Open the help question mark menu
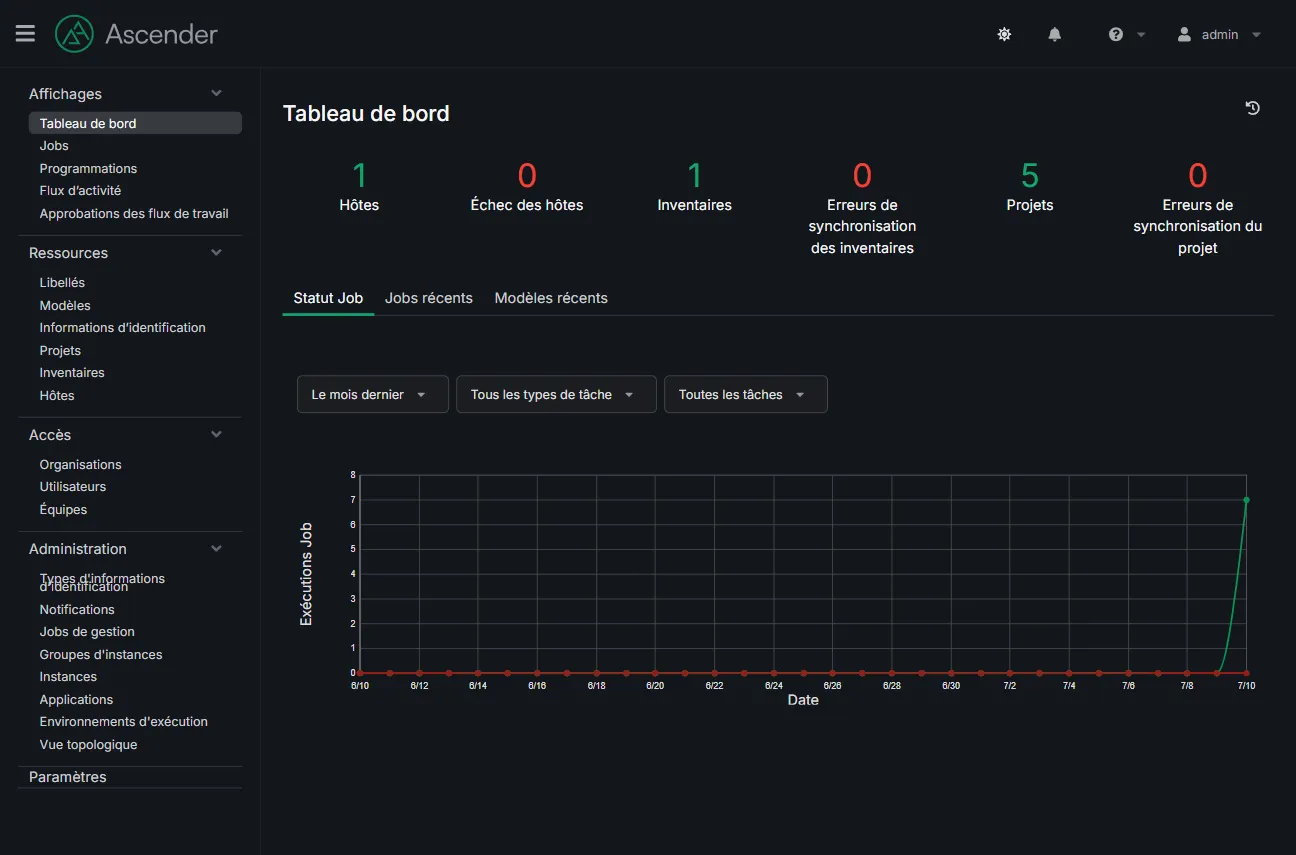 click(x=1127, y=34)
